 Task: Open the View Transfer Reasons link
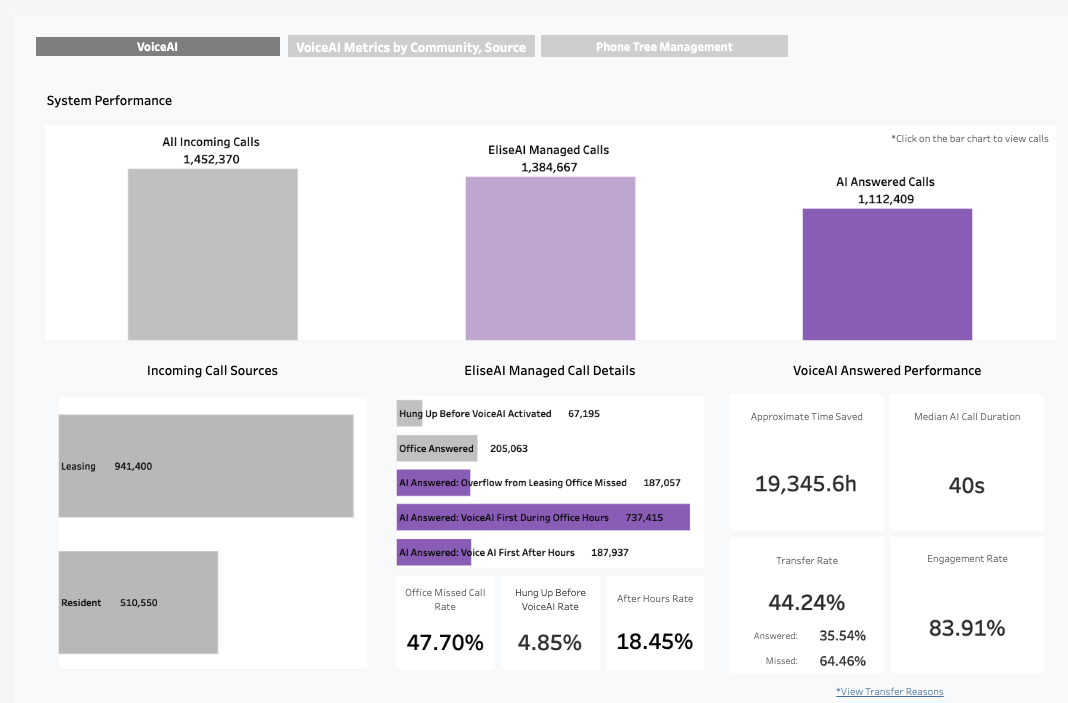890,691
